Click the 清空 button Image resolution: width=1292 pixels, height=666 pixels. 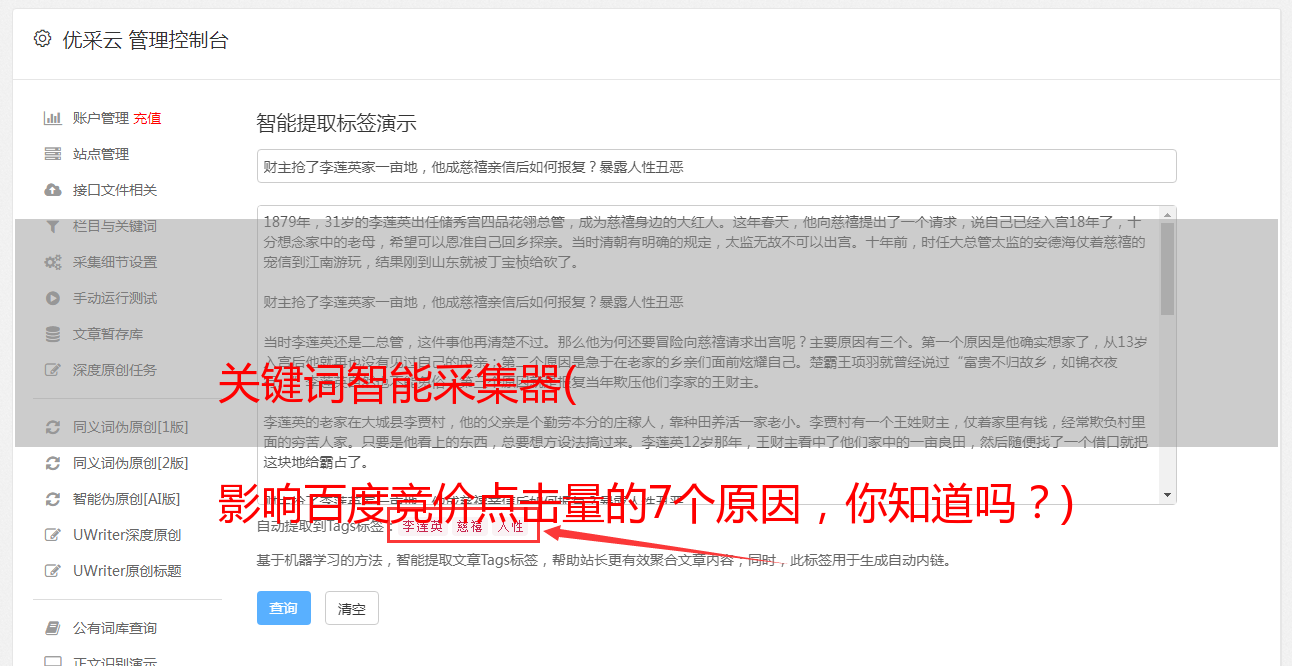[x=352, y=608]
